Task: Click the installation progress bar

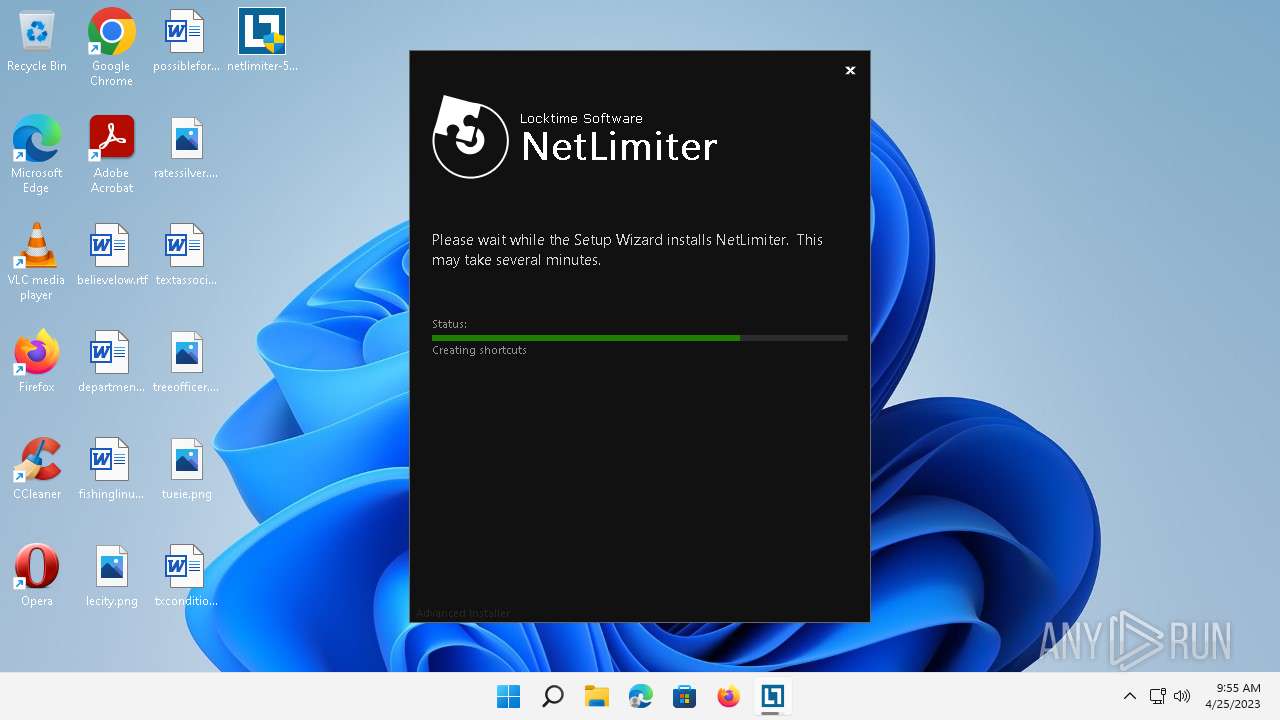Action: coord(640,338)
